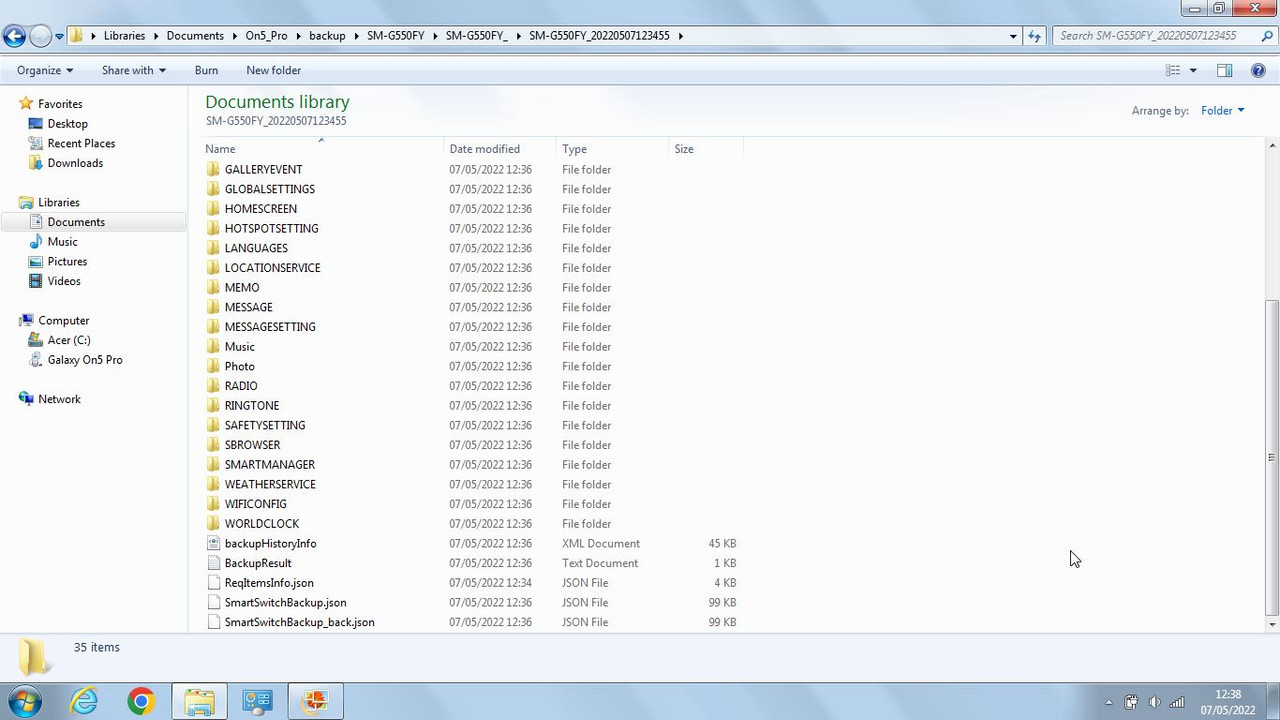1280x720 pixels.
Task: Click the search box for SM-G550FY_20220507123455
Action: point(1156,36)
